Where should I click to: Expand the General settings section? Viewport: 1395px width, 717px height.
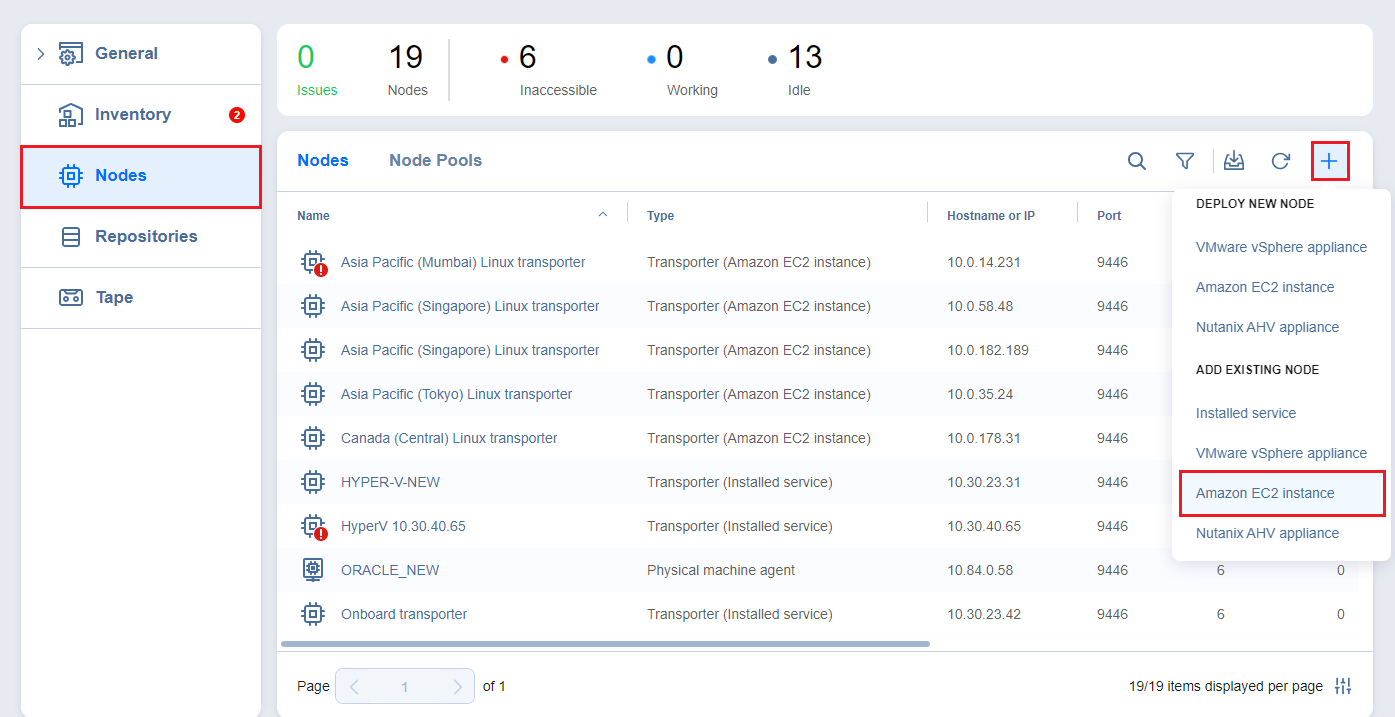pos(41,54)
